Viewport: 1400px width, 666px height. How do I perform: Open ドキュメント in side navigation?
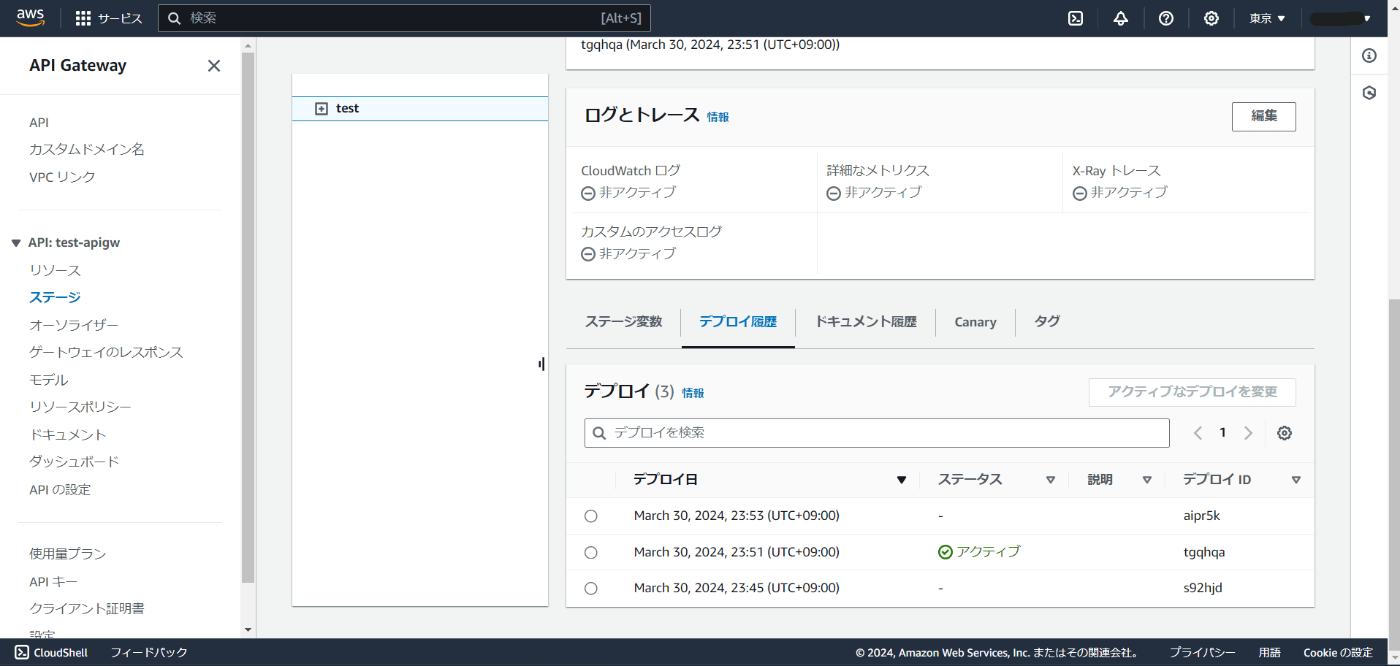68,435
